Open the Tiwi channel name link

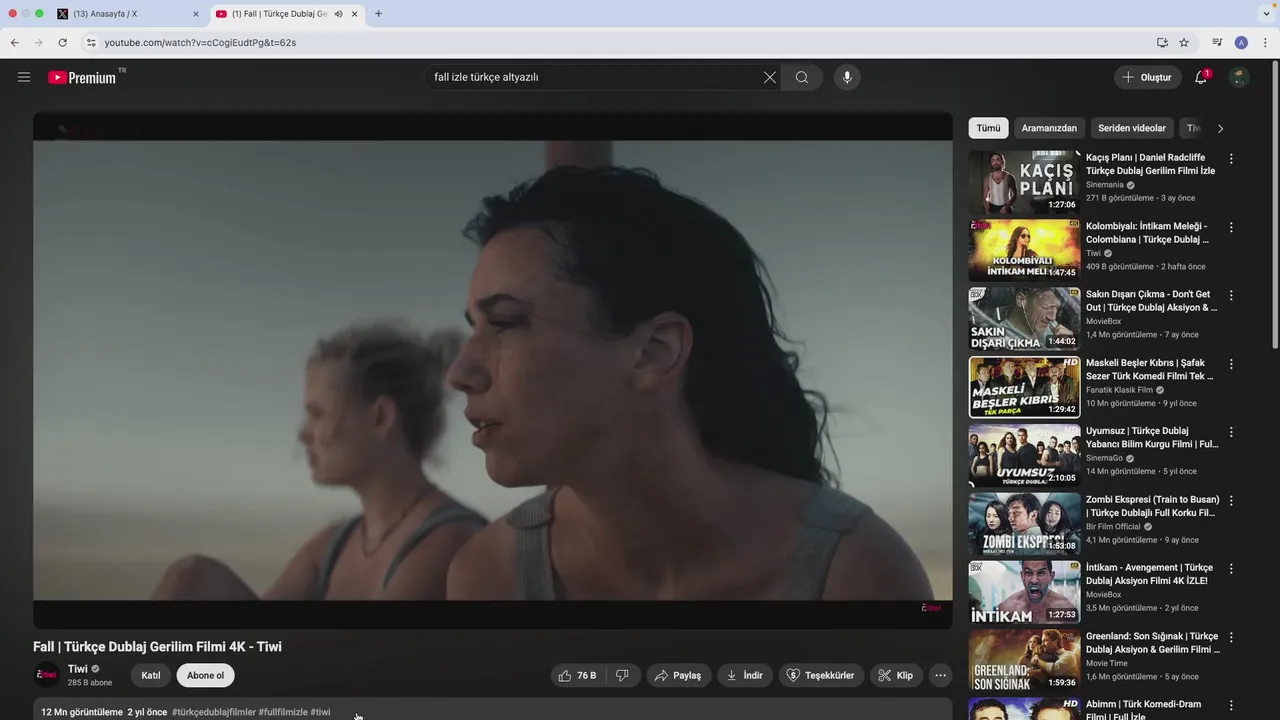pyautogui.click(x=77, y=669)
